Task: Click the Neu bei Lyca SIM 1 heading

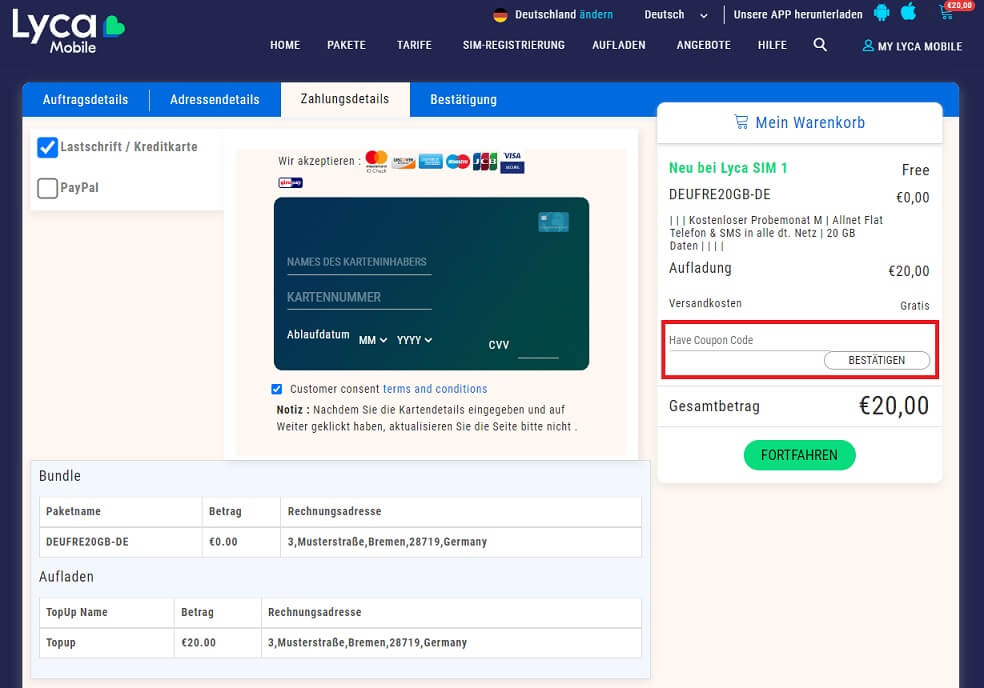Action: pos(728,168)
